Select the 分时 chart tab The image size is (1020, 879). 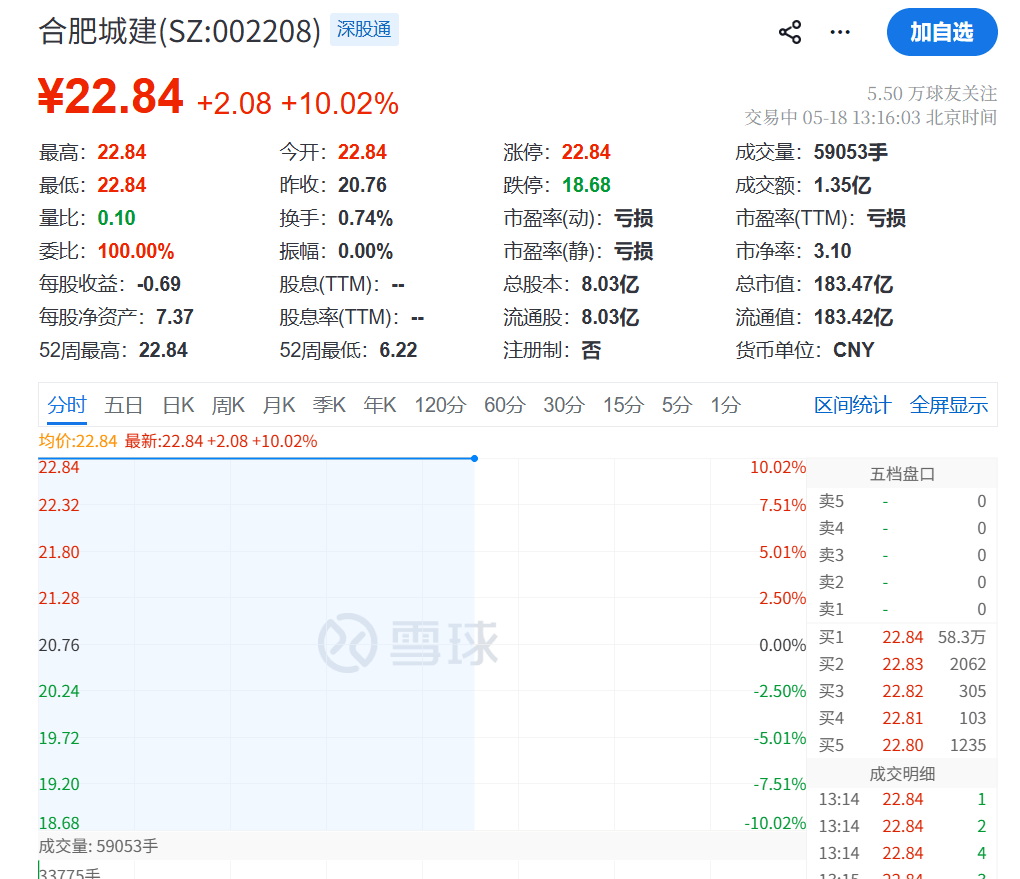tap(66, 405)
